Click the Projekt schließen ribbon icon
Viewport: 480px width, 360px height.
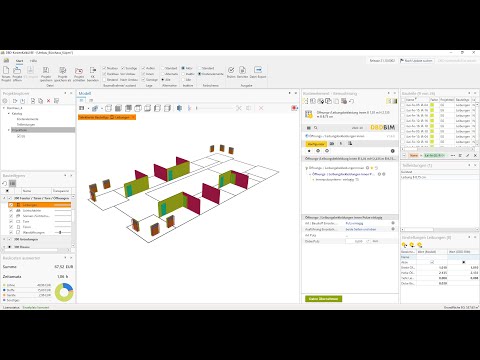(79, 70)
